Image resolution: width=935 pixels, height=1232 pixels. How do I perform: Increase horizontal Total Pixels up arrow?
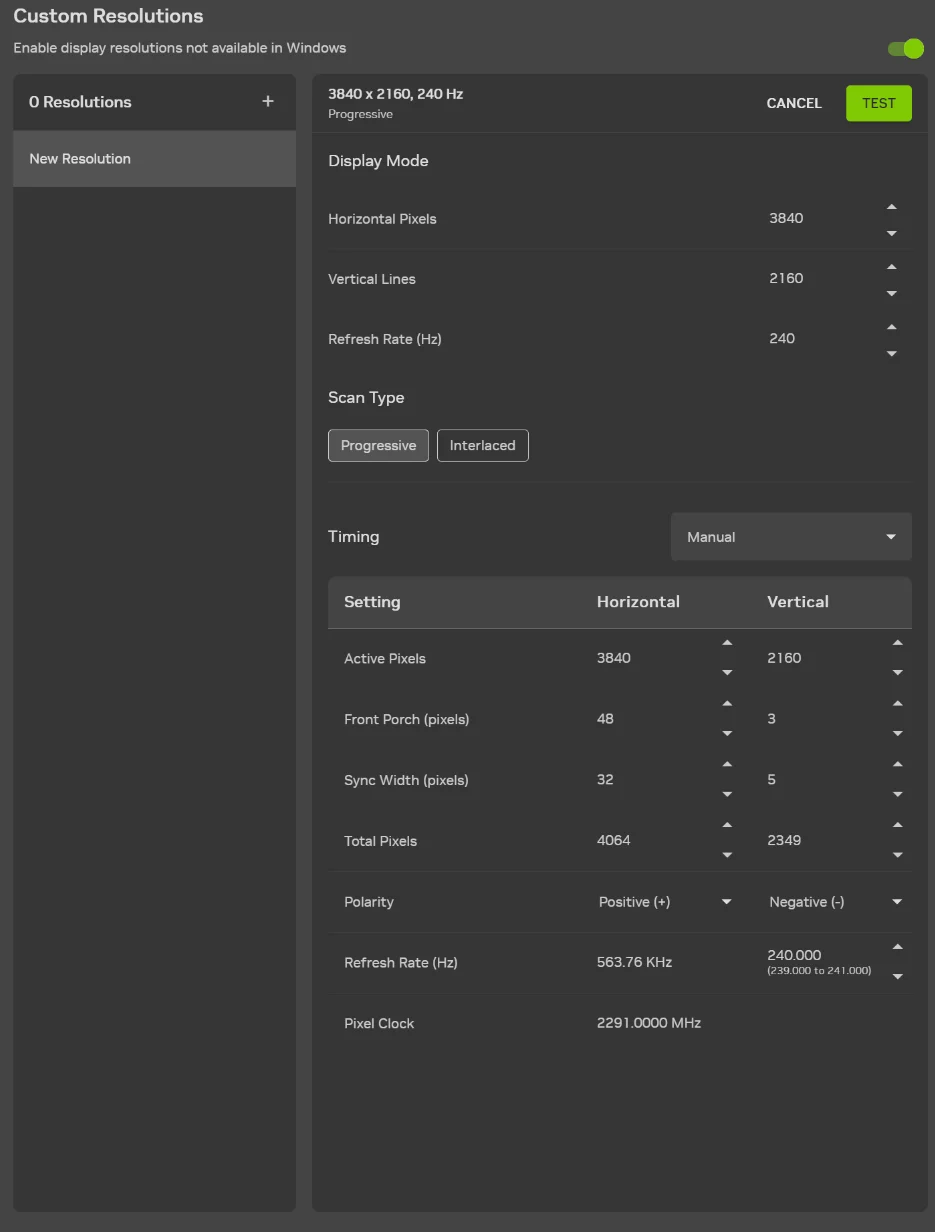coord(727,825)
